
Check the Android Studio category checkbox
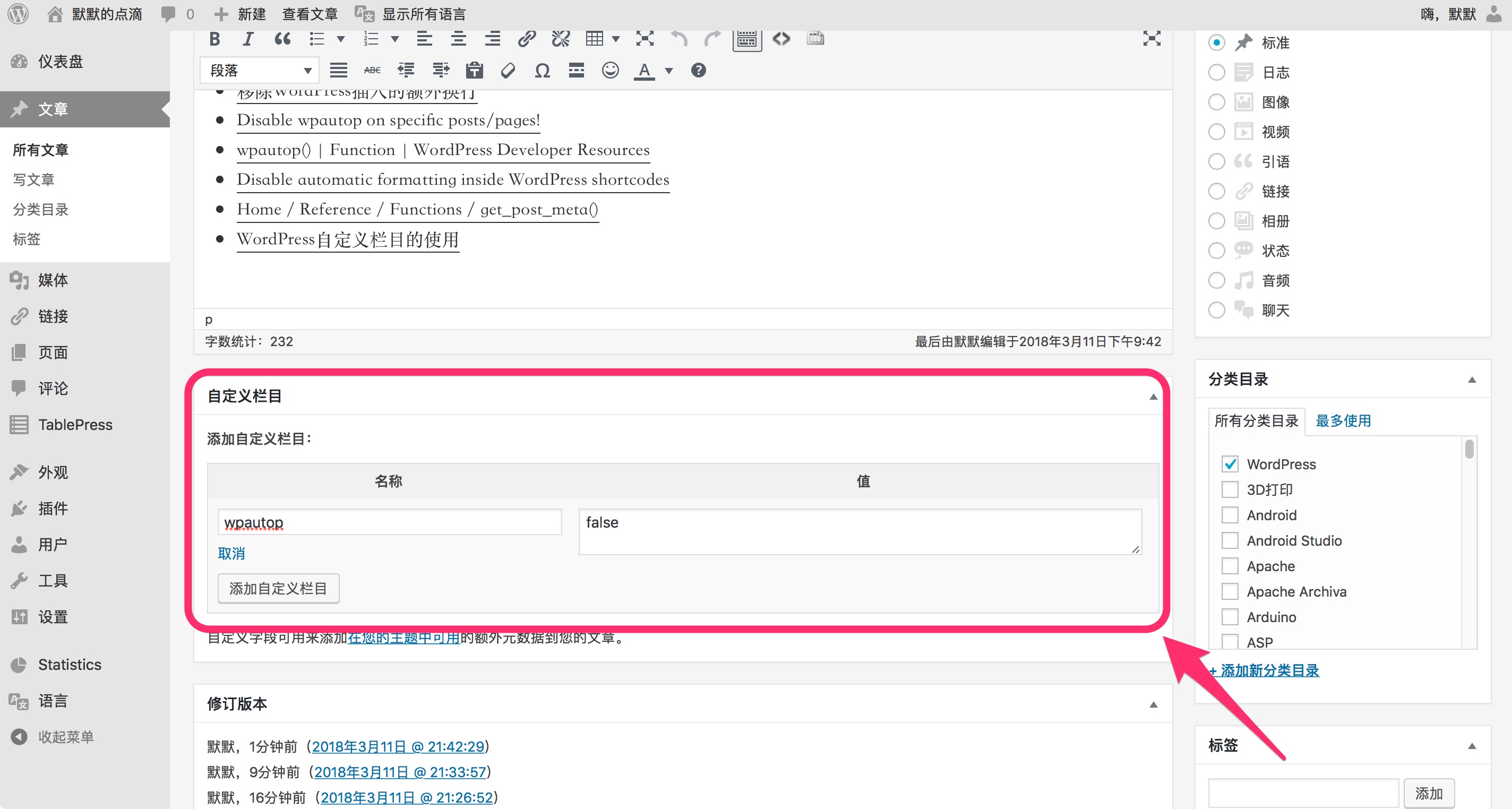(1229, 540)
